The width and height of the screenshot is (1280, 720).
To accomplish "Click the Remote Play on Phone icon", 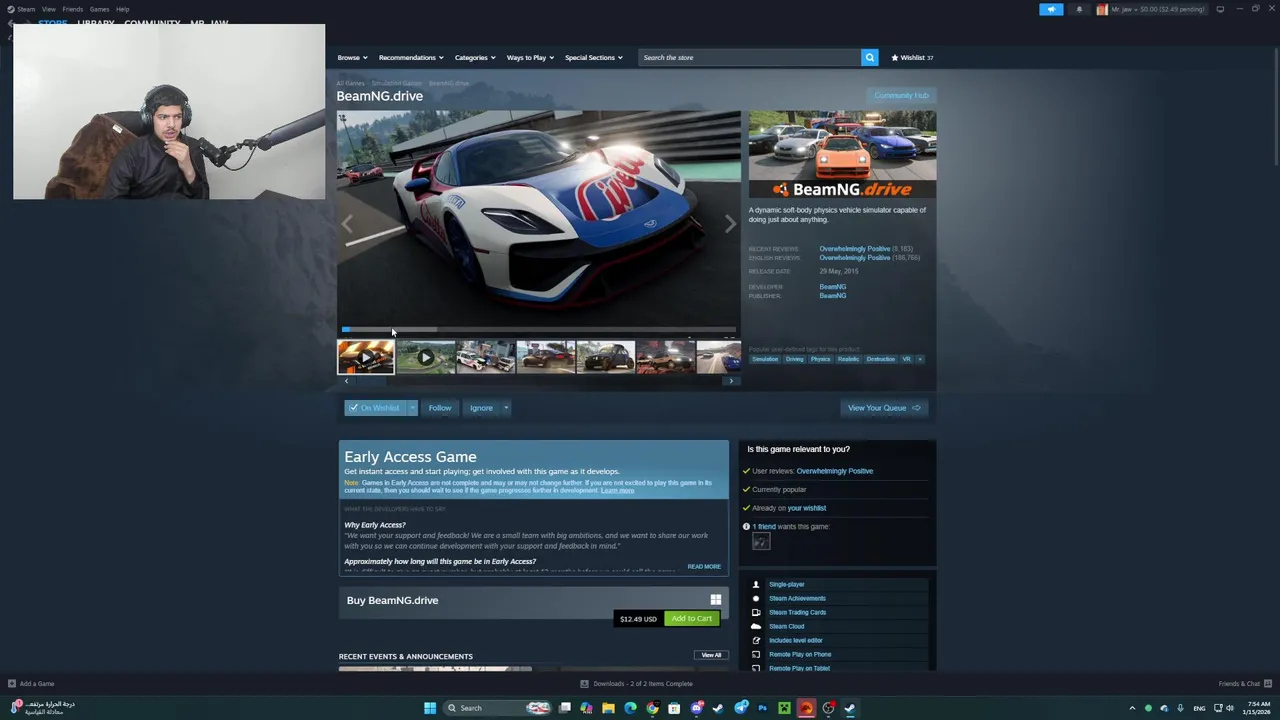I will [756, 654].
